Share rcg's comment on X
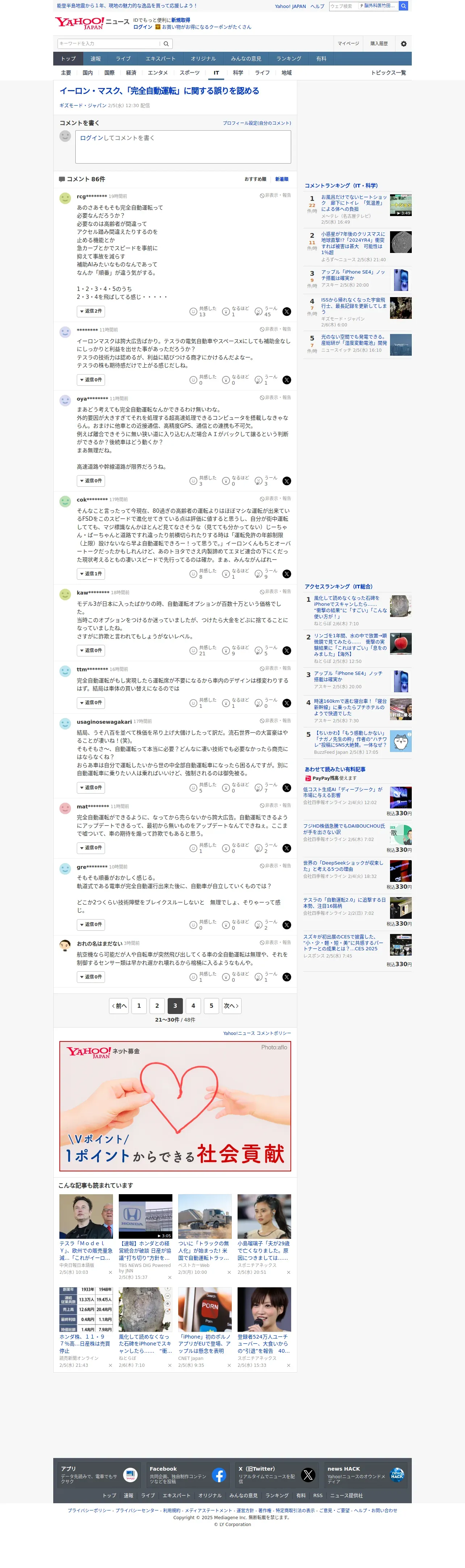465x1568 pixels. 286,312
